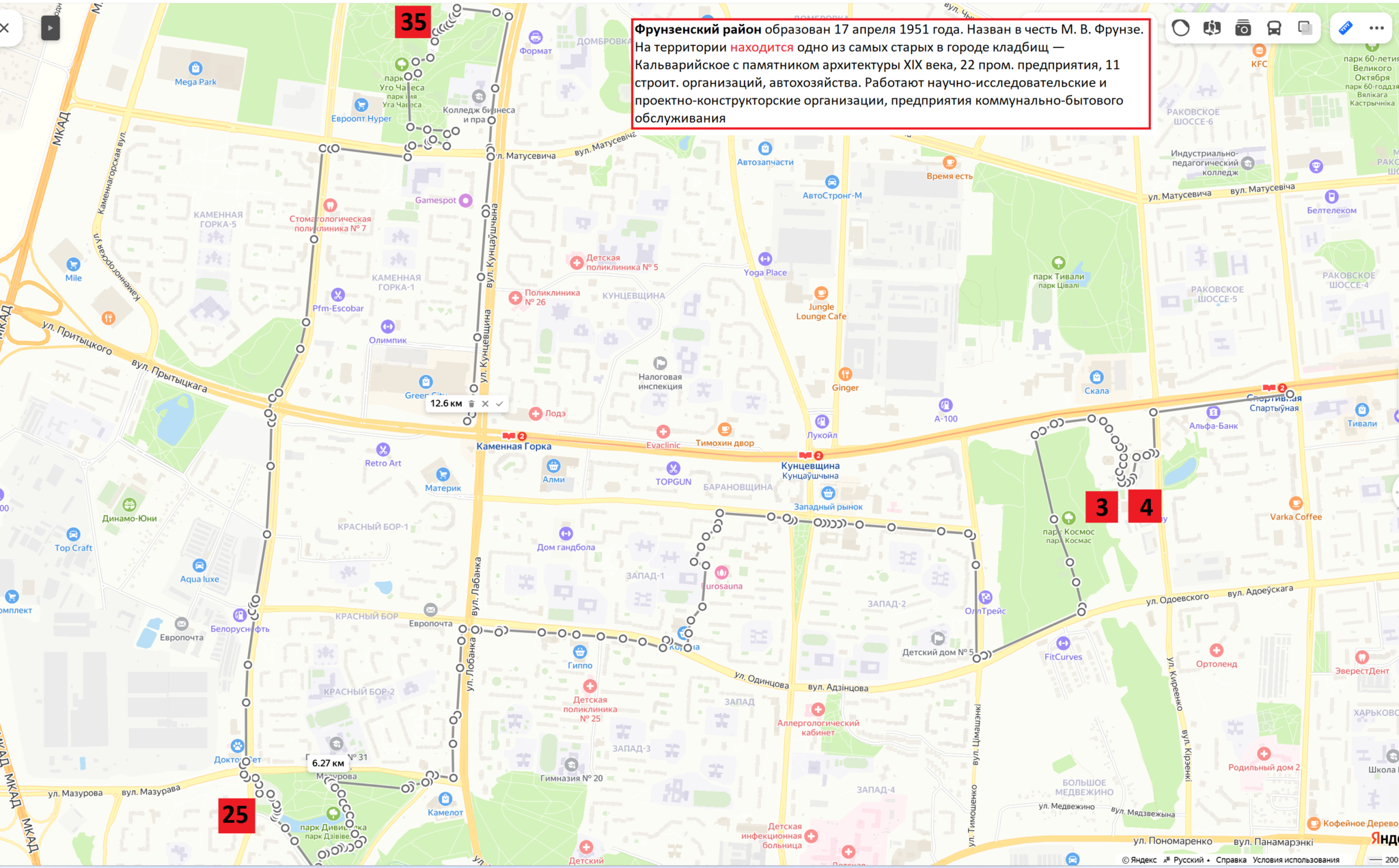The width and height of the screenshot is (1399, 868).
Task: Select the парк Тивали park marker
Action: click(x=1058, y=263)
